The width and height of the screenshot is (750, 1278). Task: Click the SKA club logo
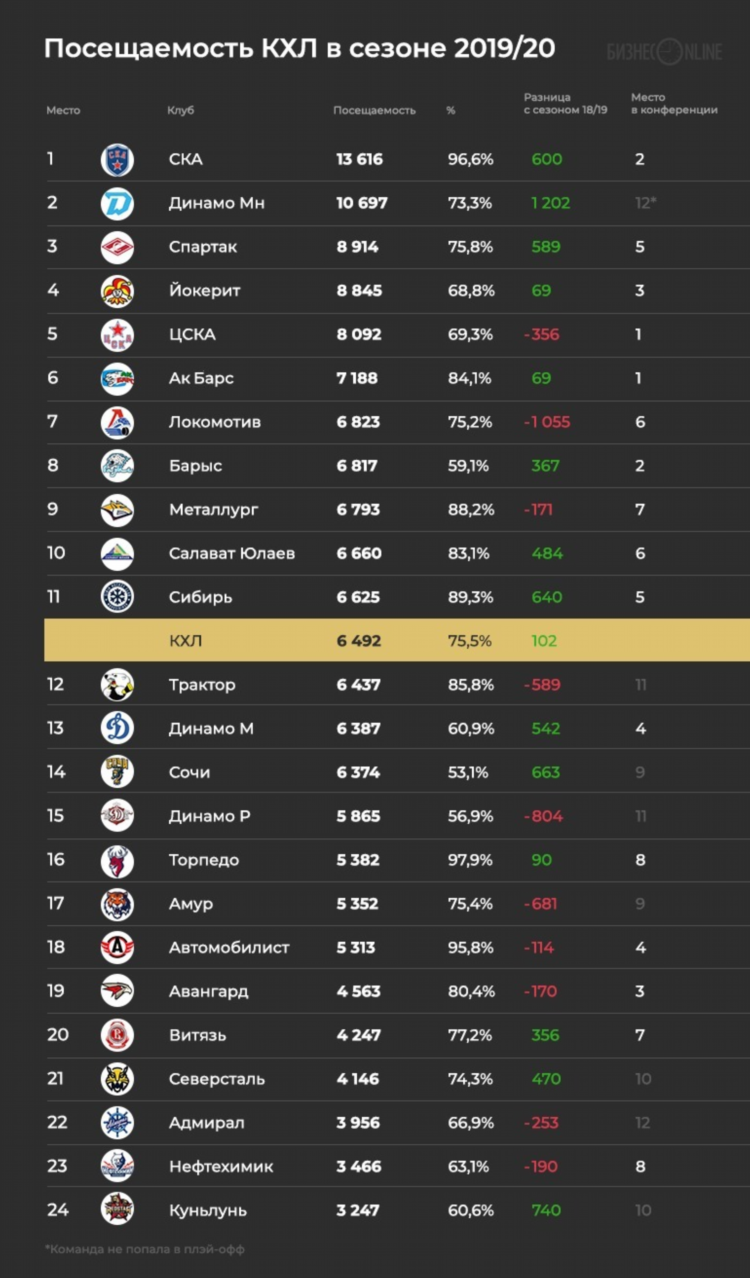117,160
